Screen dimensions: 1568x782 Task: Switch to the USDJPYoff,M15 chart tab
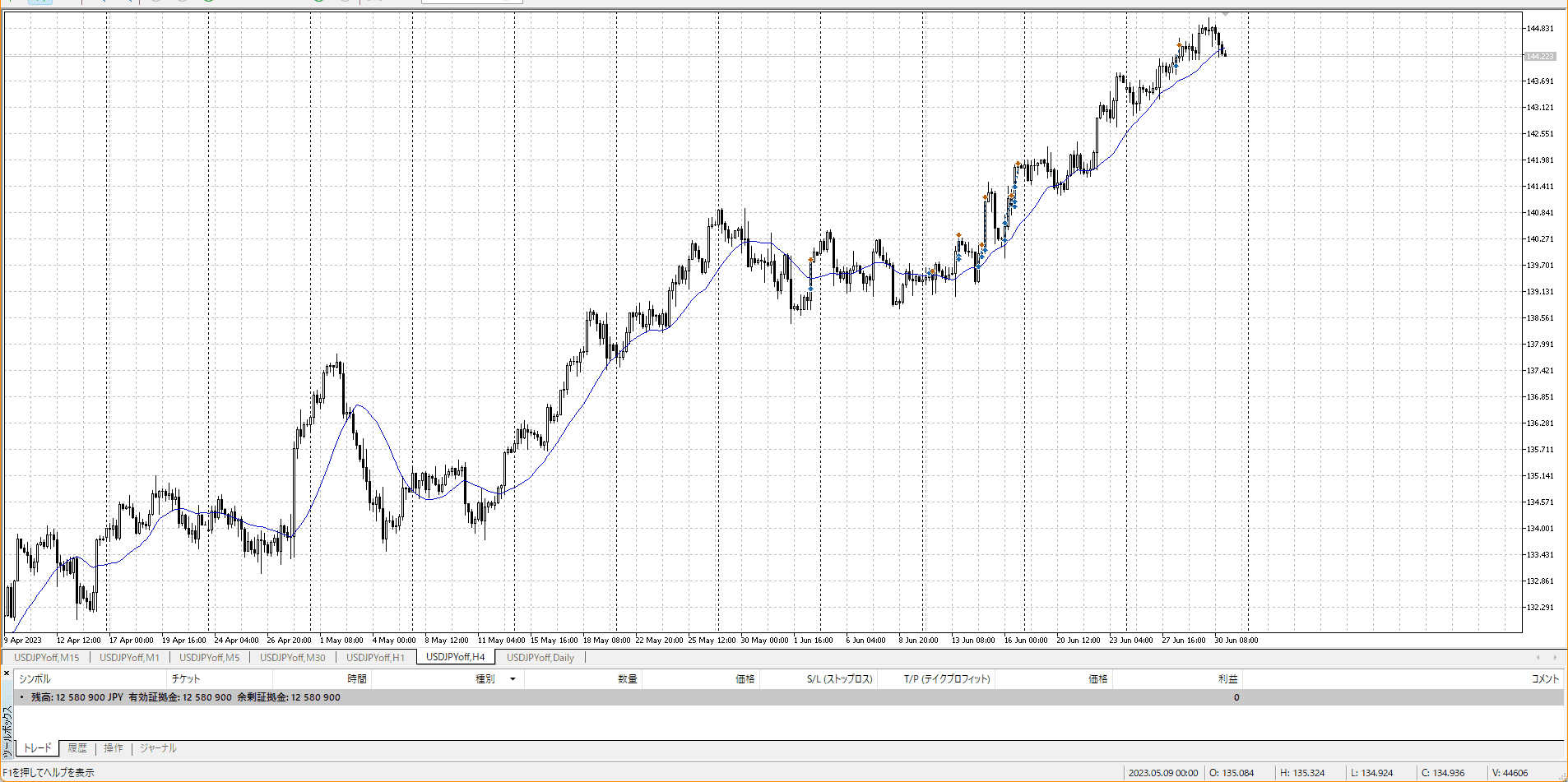point(47,657)
